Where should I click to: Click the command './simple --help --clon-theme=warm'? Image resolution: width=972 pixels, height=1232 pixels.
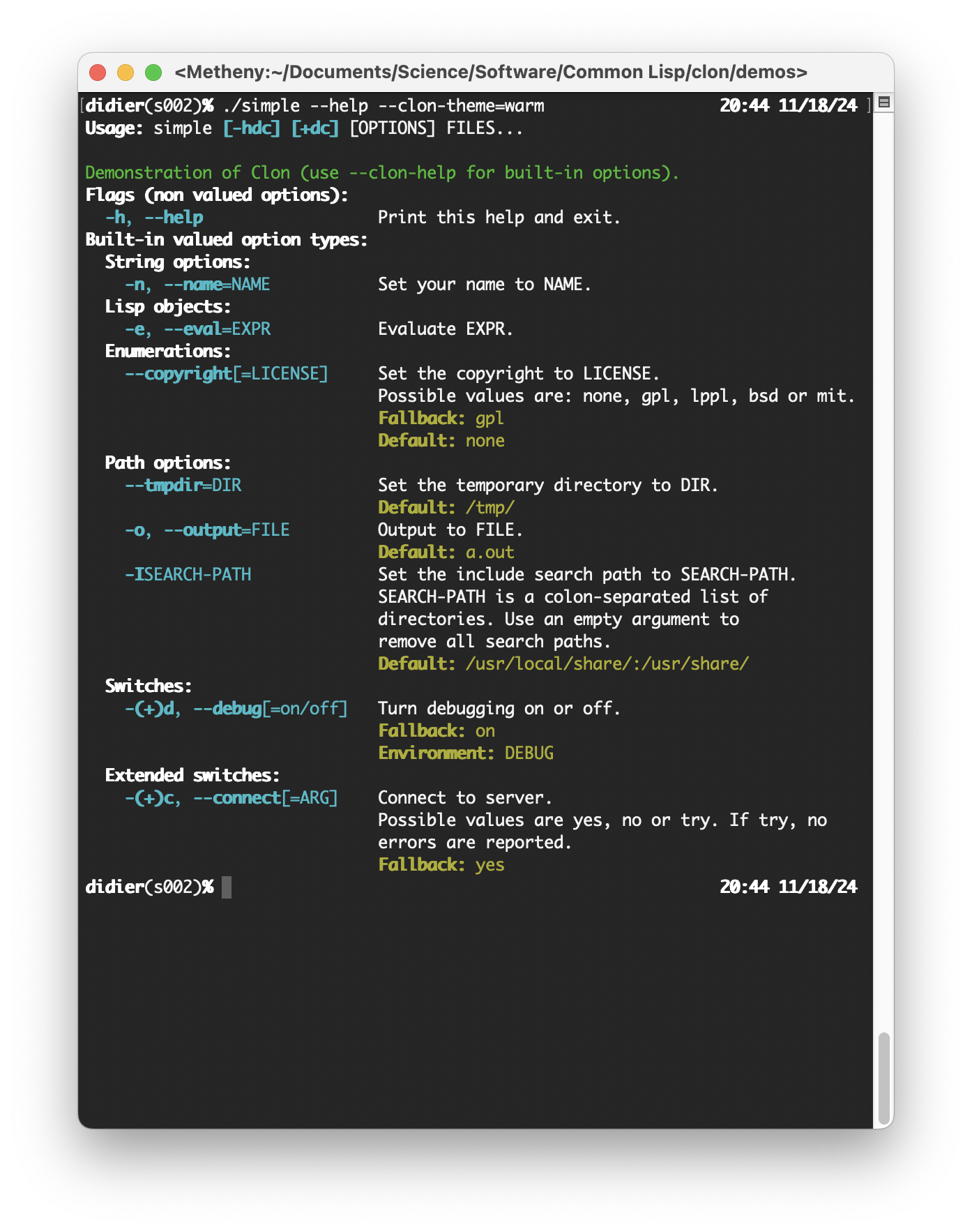click(x=384, y=106)
